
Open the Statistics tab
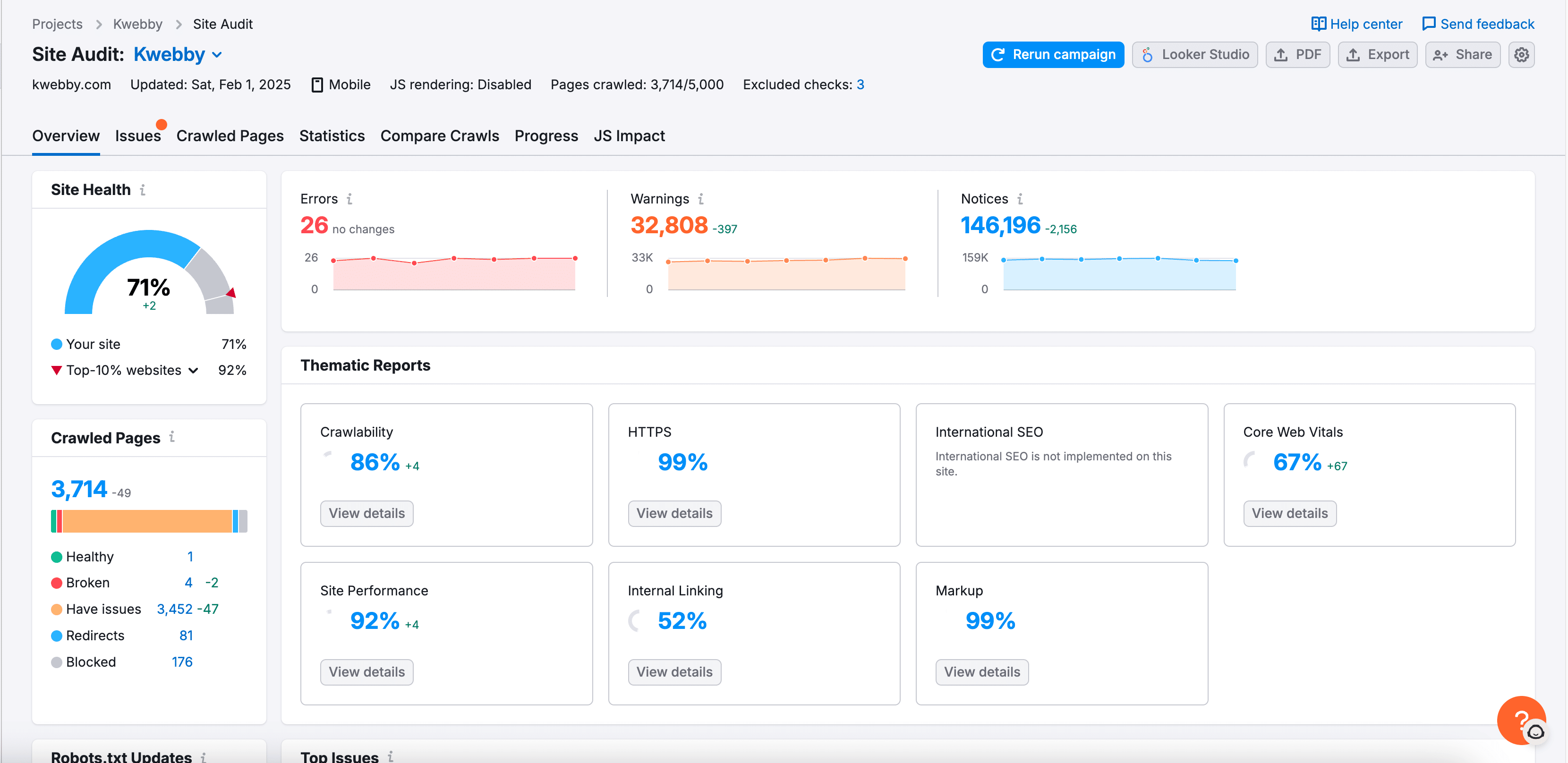coord(332,136)
